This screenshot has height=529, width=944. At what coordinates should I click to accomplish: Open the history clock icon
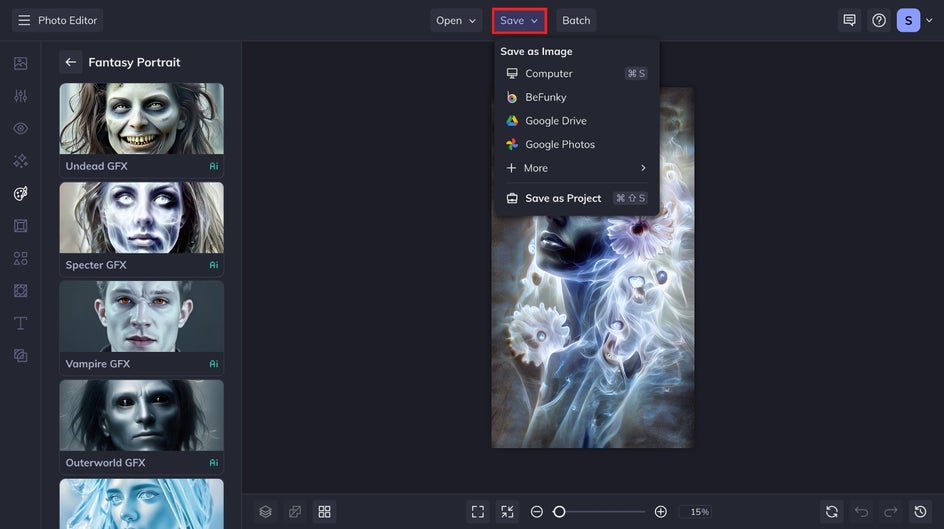click(921, 512)
